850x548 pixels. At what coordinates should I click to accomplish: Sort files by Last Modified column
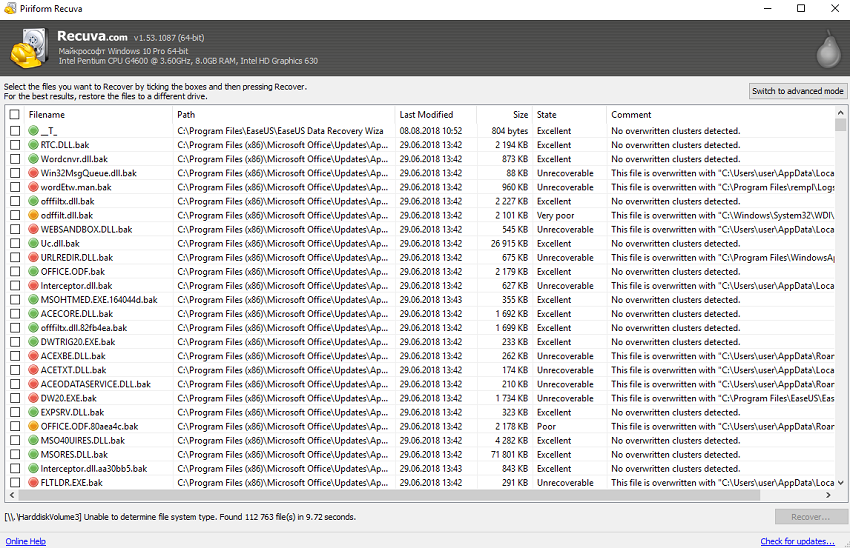pos(425,115)
